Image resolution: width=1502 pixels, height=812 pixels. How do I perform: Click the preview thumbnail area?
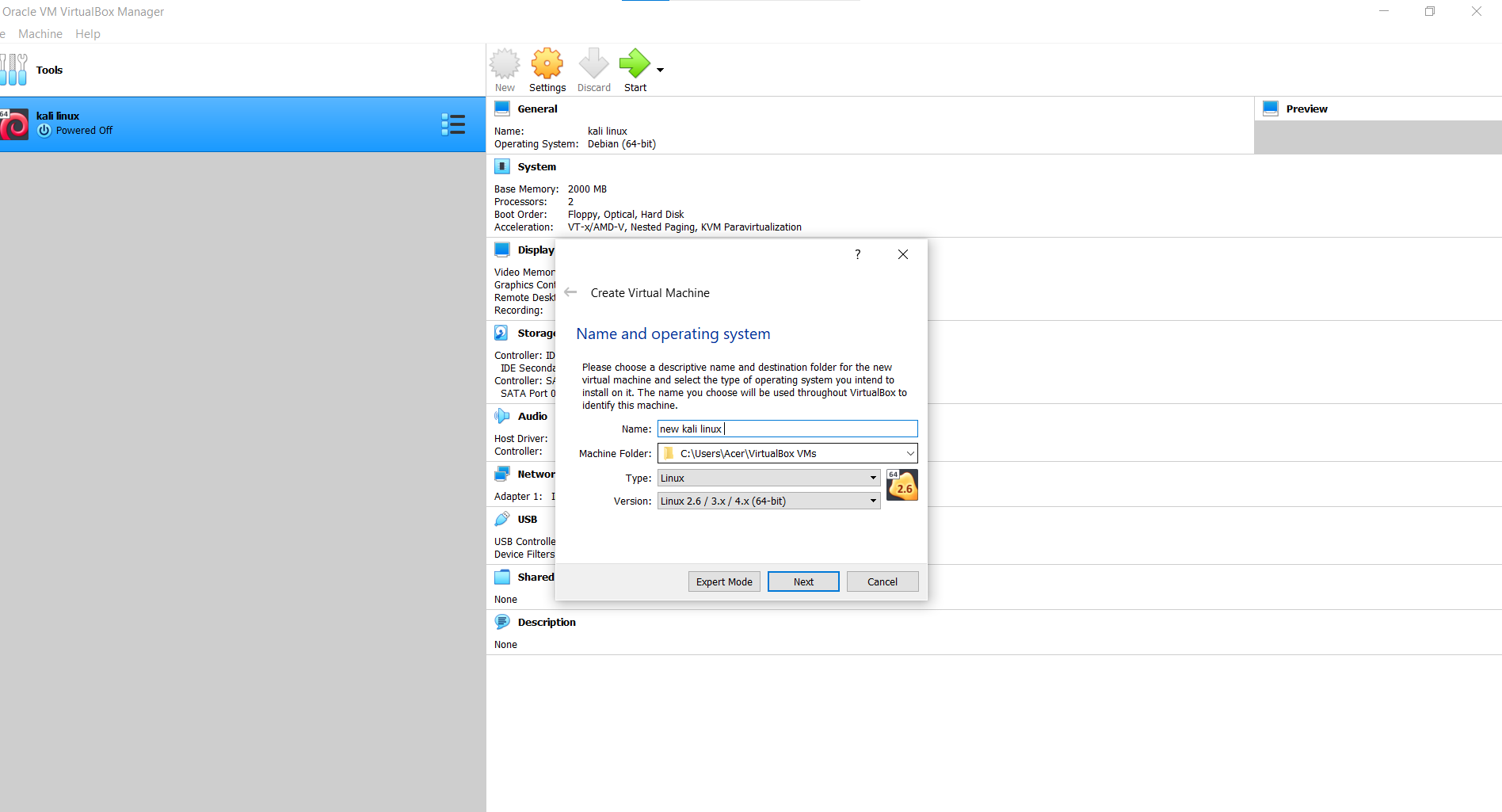[1378, 137]
